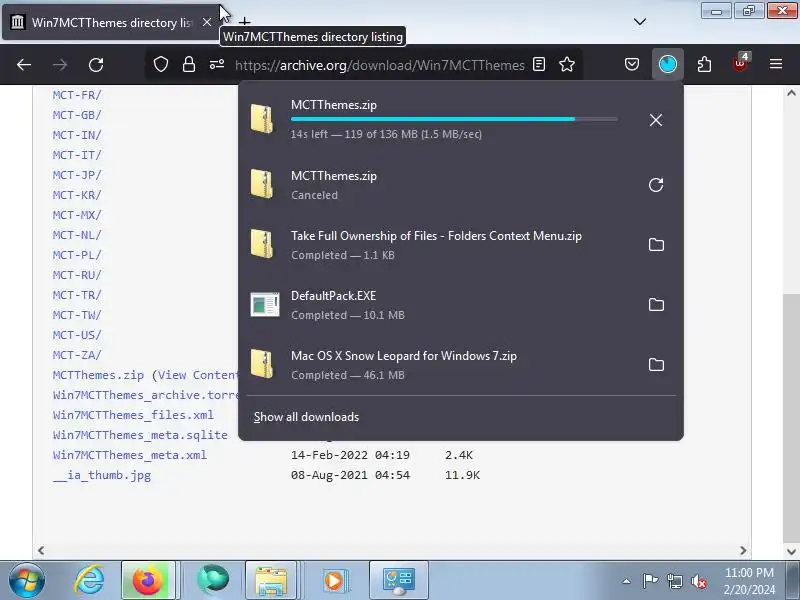Open the MCT-TR/ folder link
800x600 pixels.
coord(77,295)
